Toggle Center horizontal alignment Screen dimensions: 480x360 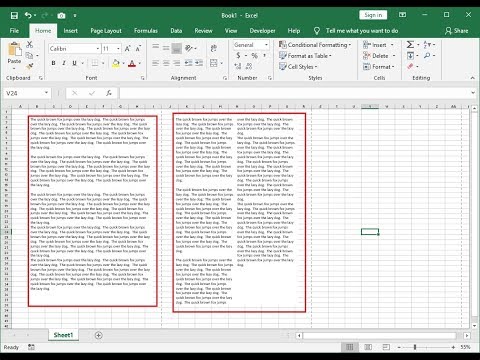166,63
